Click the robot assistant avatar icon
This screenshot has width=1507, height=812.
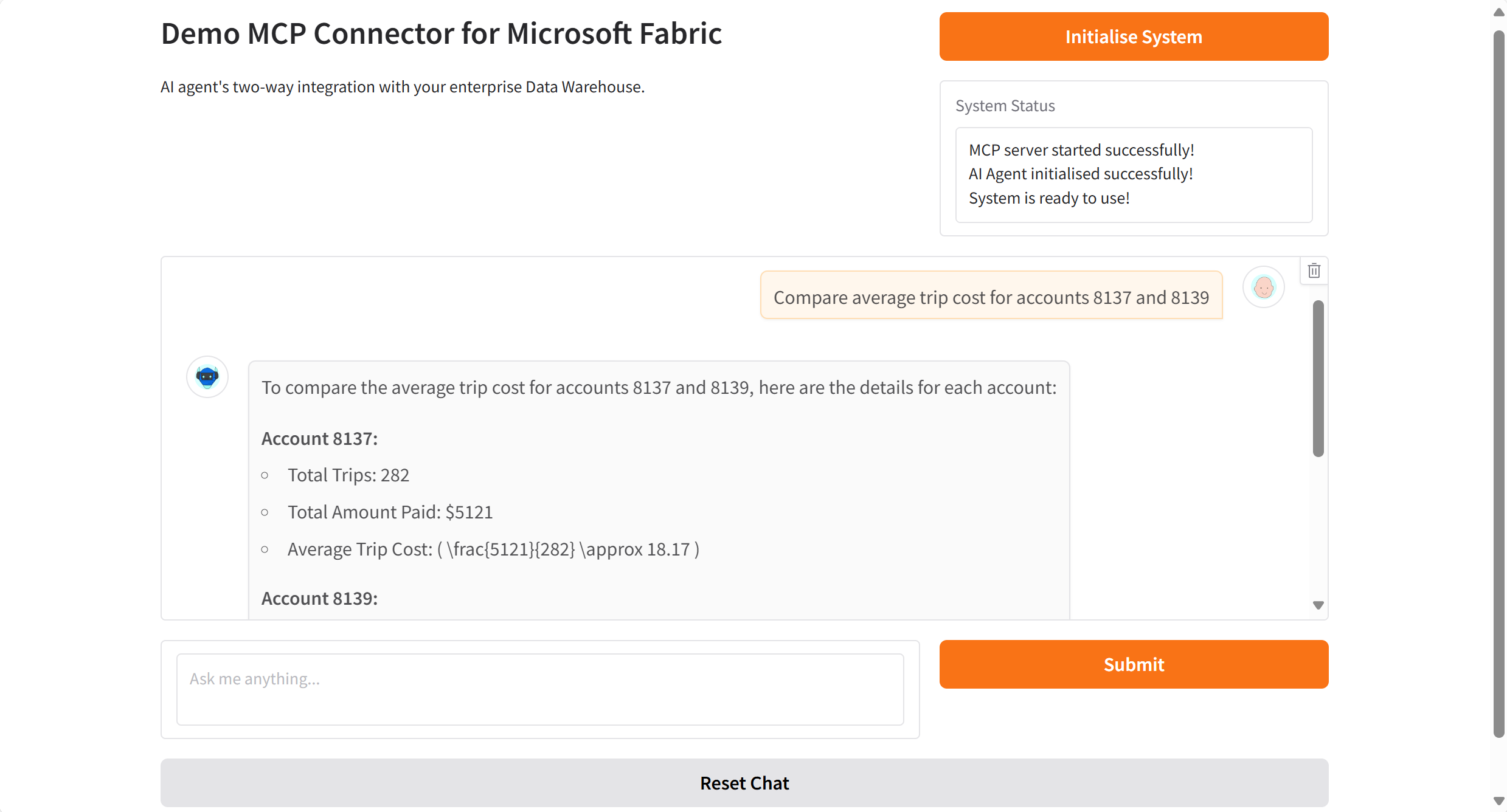tap(207, 377)
